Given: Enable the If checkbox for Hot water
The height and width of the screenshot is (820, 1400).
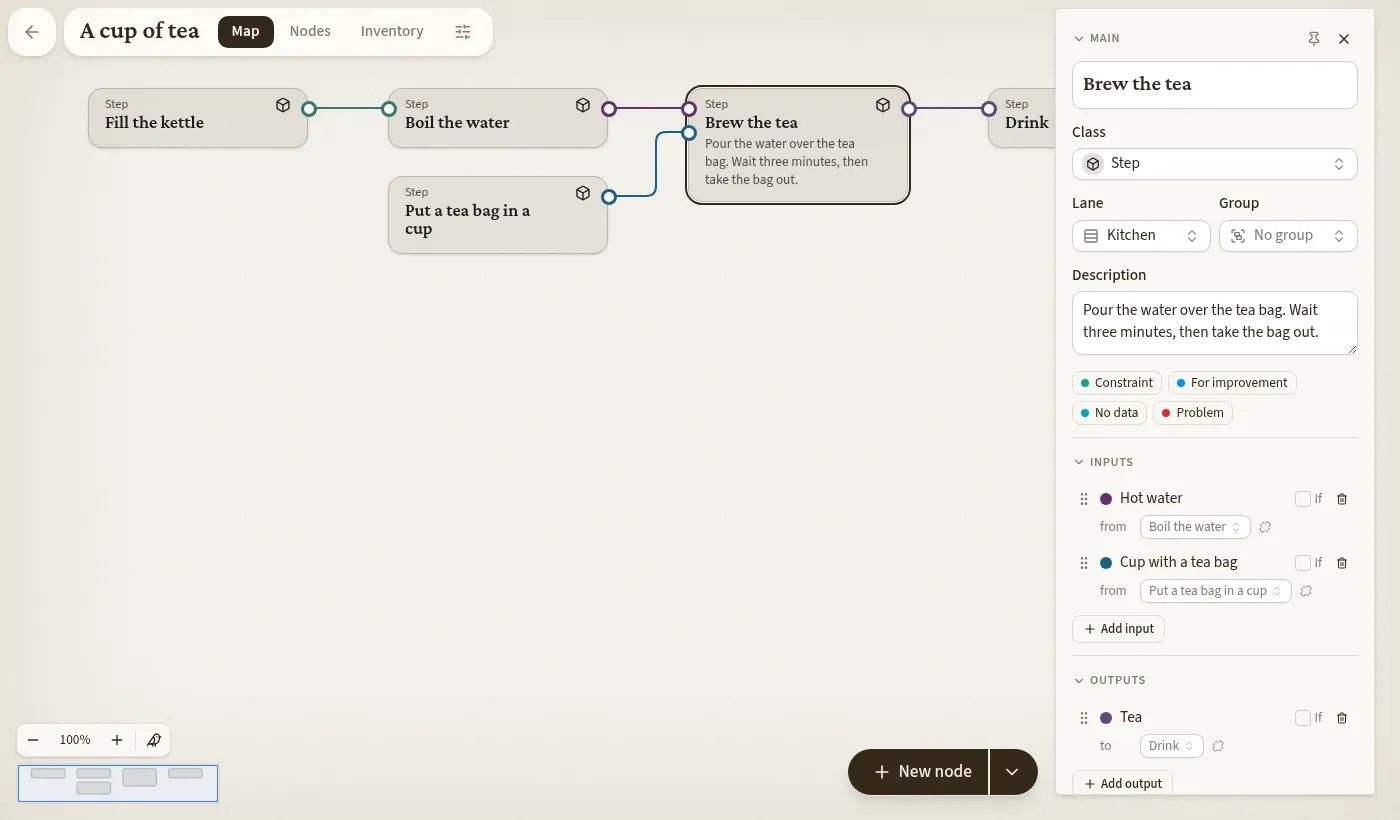Looking at the screenshot, I should 1302,499.
